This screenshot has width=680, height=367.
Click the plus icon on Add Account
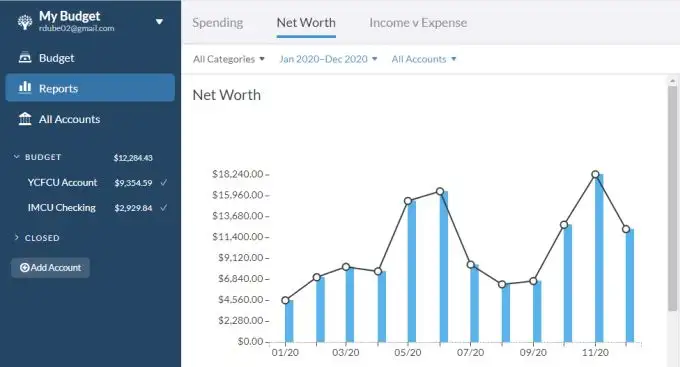[25, 268]
